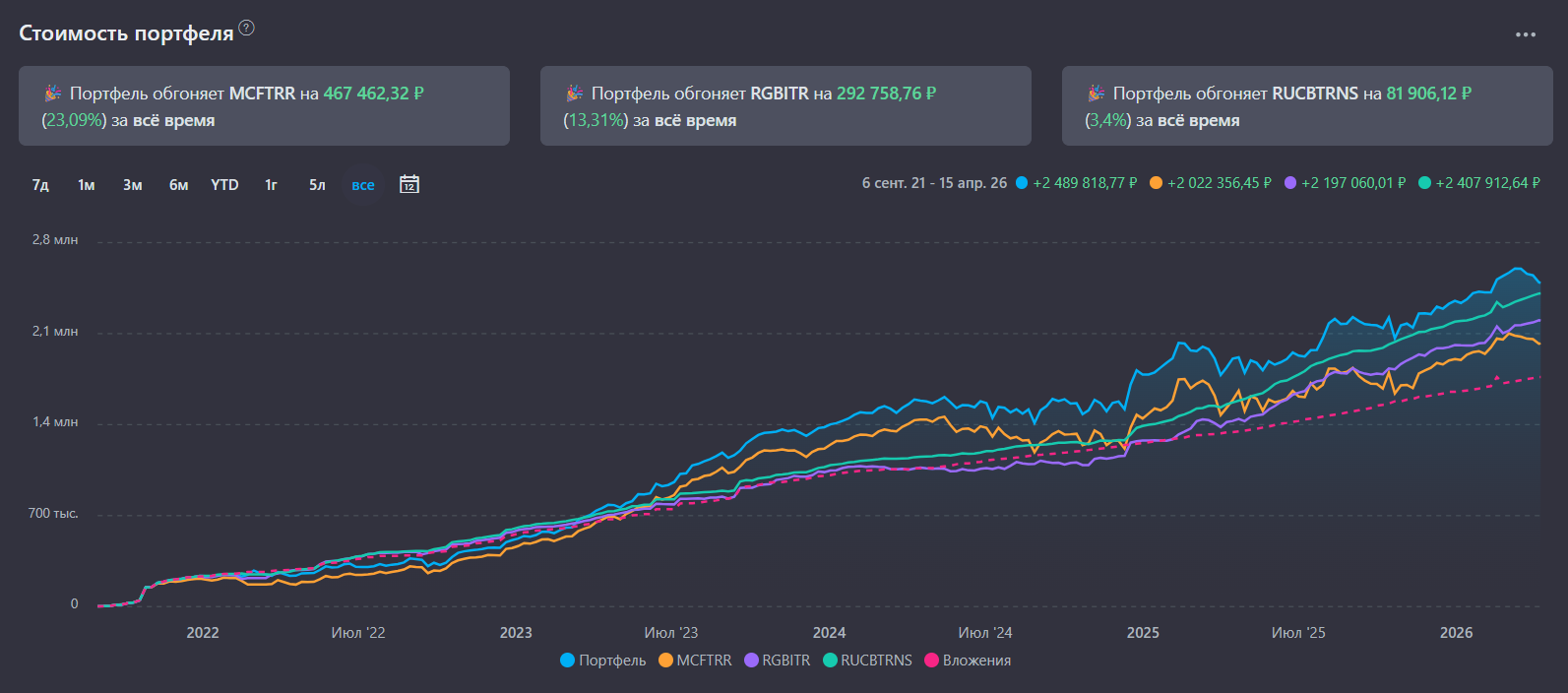1568x693 pixels.
Task: Click blue portfolio value dot at top right
Action: (1022, 183)
